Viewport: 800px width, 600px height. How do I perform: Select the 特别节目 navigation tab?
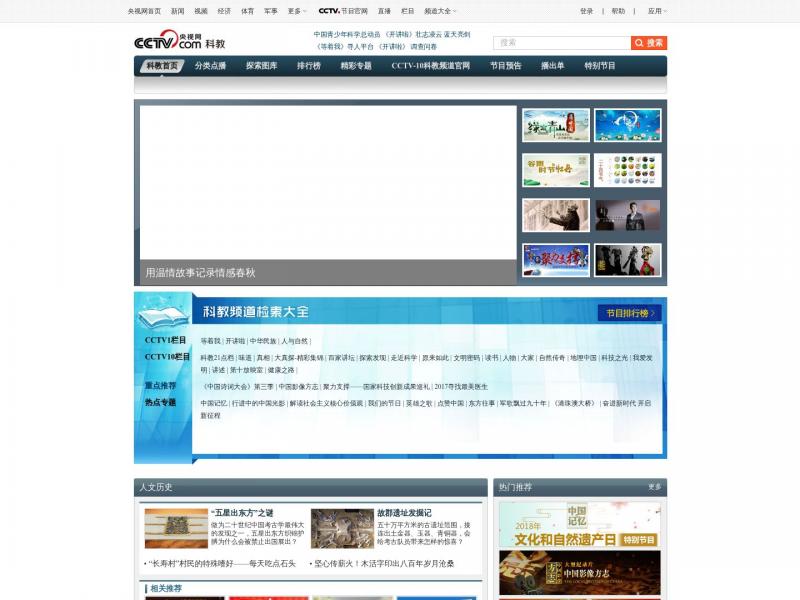pyautogui.click(x=599, y=66)
